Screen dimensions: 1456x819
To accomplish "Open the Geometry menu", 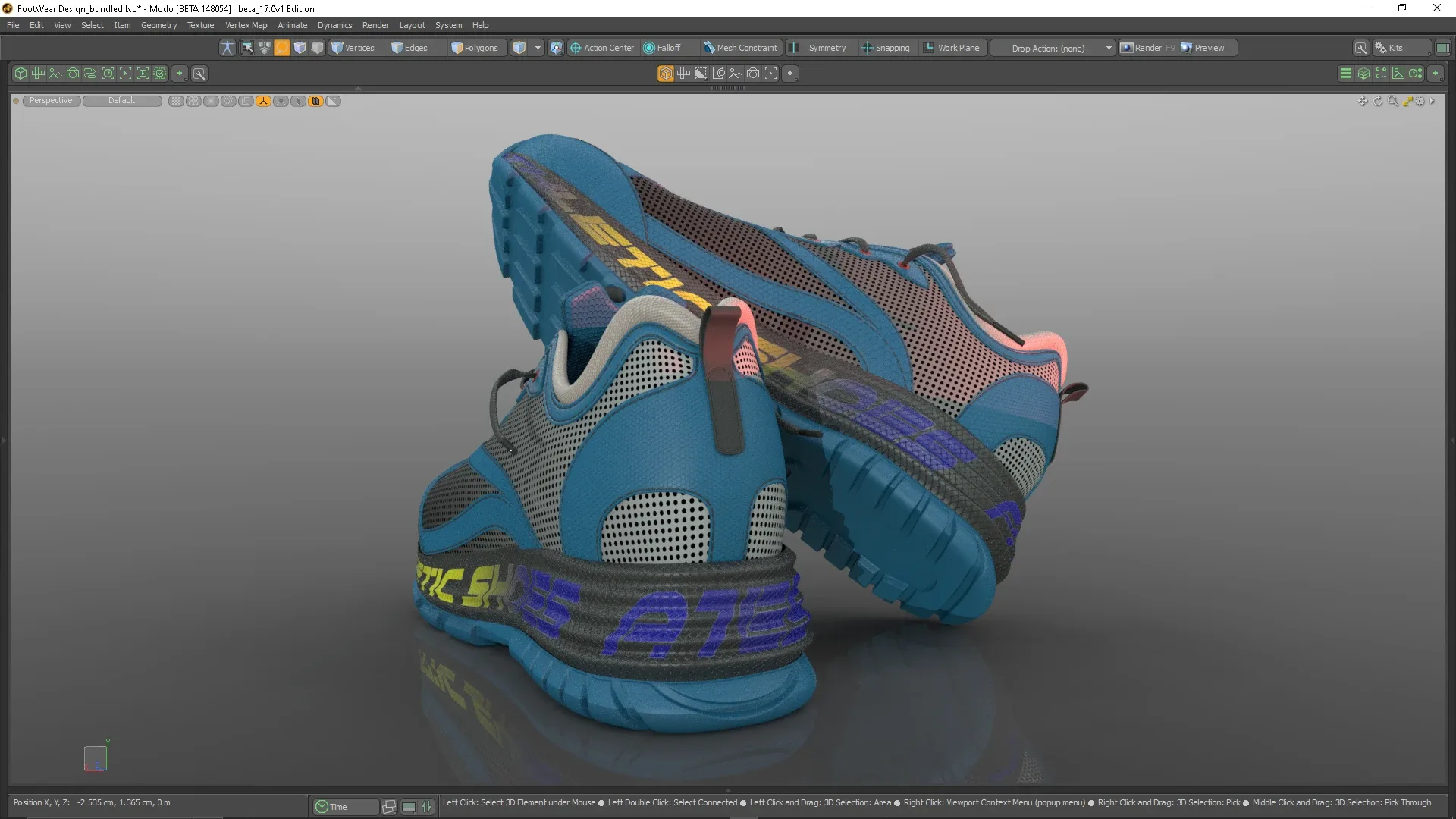I will click(x=158, y=25).
